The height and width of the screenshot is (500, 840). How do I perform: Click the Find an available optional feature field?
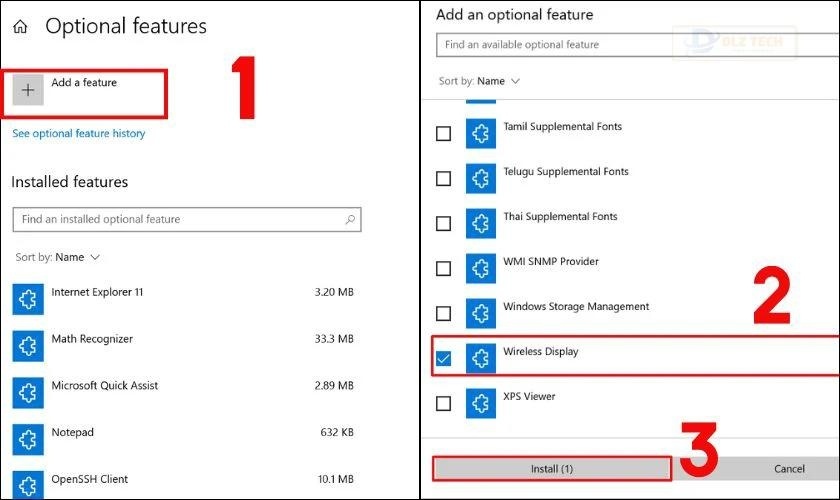tap(600, 45)
